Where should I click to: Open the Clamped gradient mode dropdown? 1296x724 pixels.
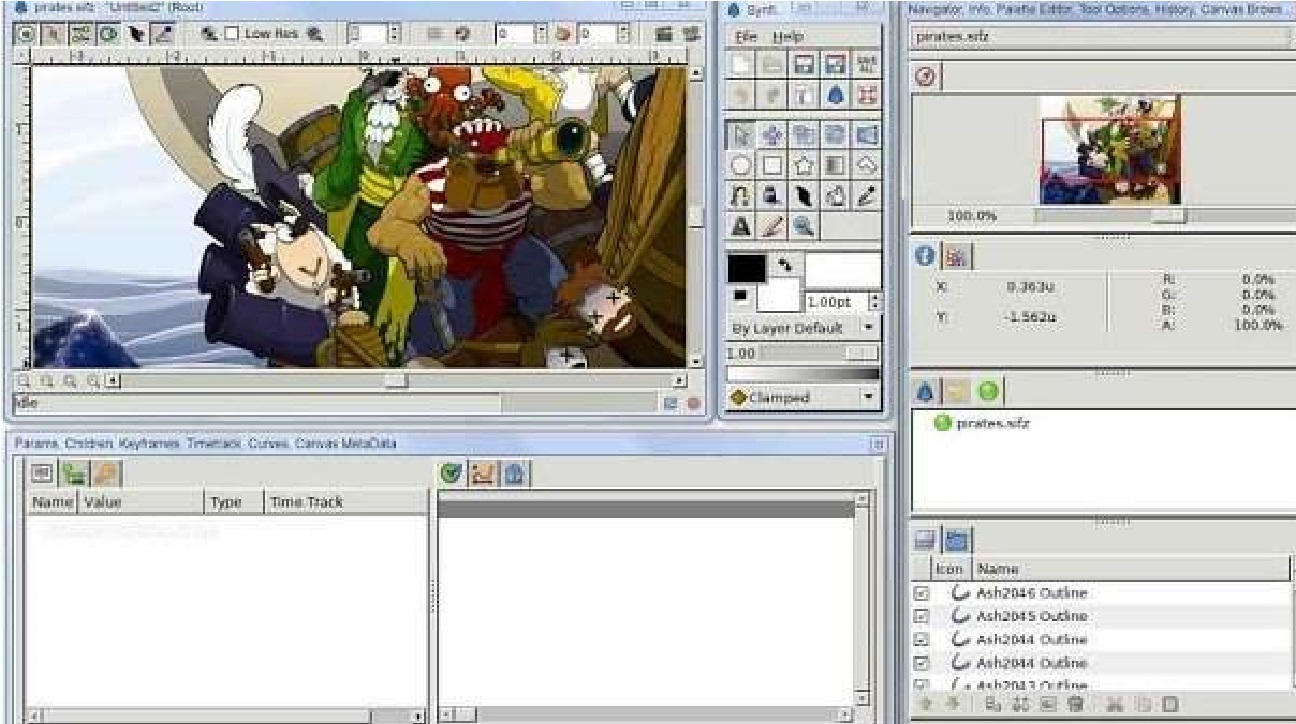click(x=803, y=397)
